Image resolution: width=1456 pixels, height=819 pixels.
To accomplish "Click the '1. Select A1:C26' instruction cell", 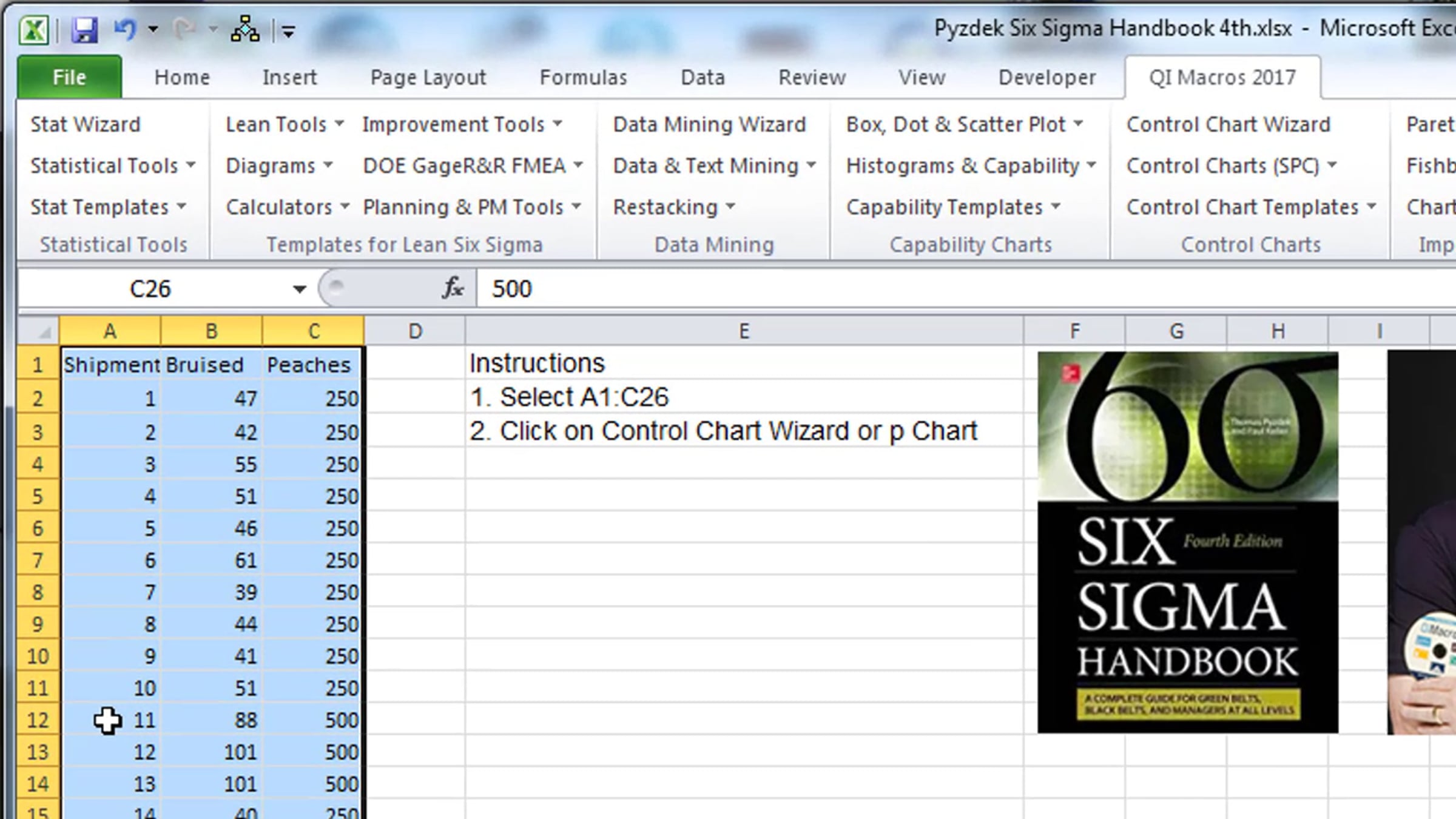I will coord(744,397).
